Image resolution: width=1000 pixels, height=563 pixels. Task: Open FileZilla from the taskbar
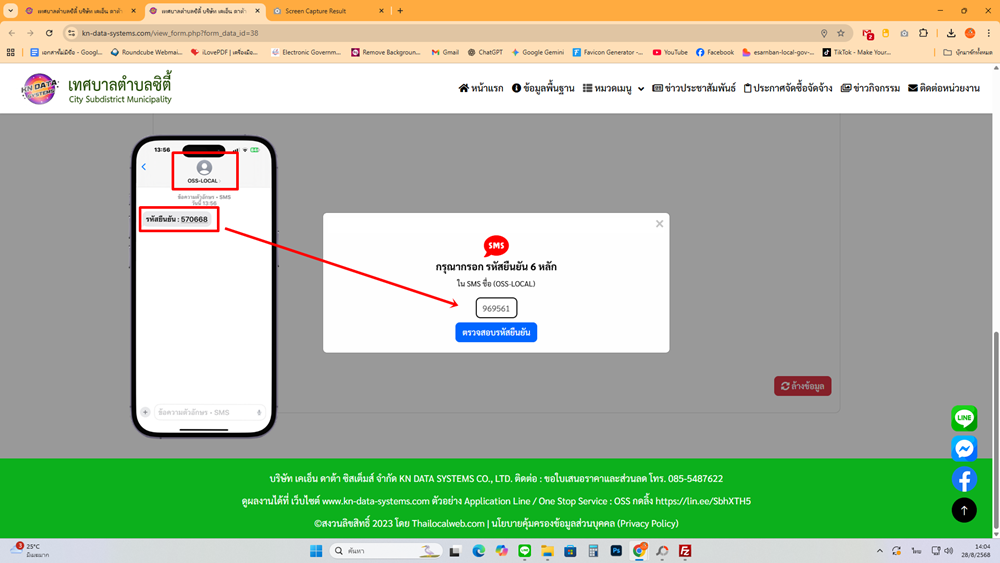pyautogui.click(x=685, y=551)
